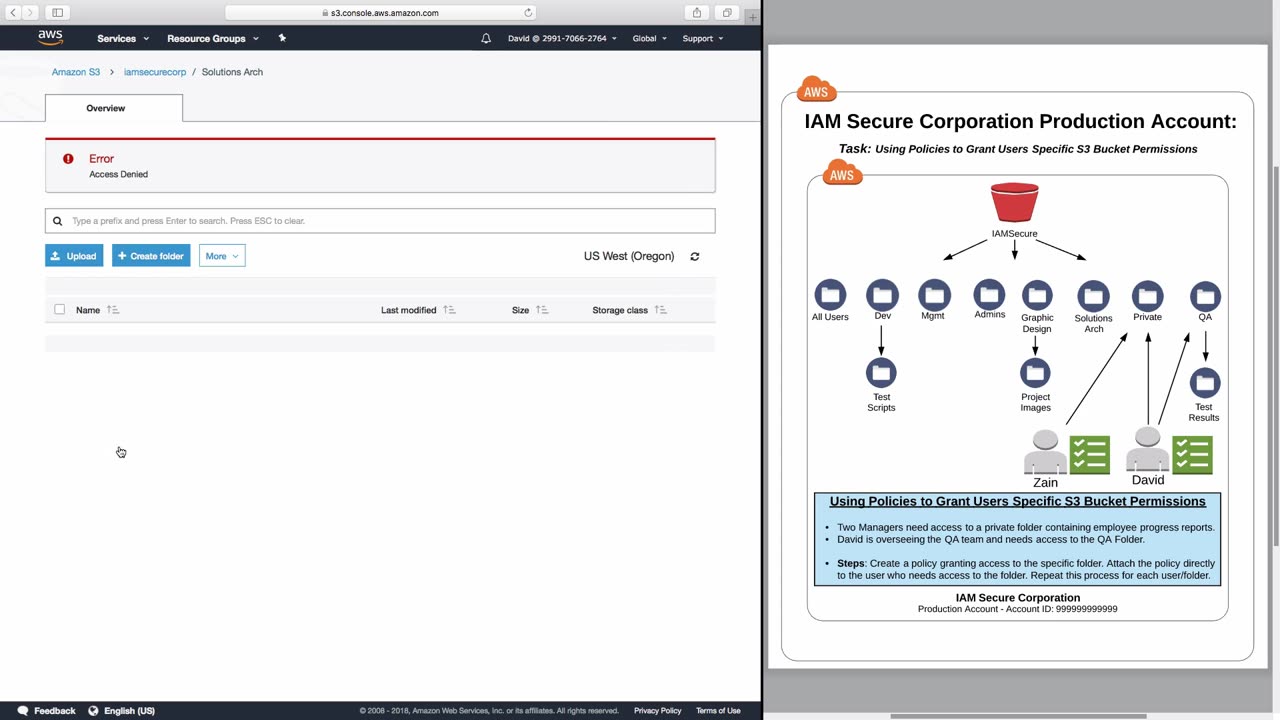Click the red Error alert icon
Viewport: 1280px width, 720px height.
tap(68, 159)
